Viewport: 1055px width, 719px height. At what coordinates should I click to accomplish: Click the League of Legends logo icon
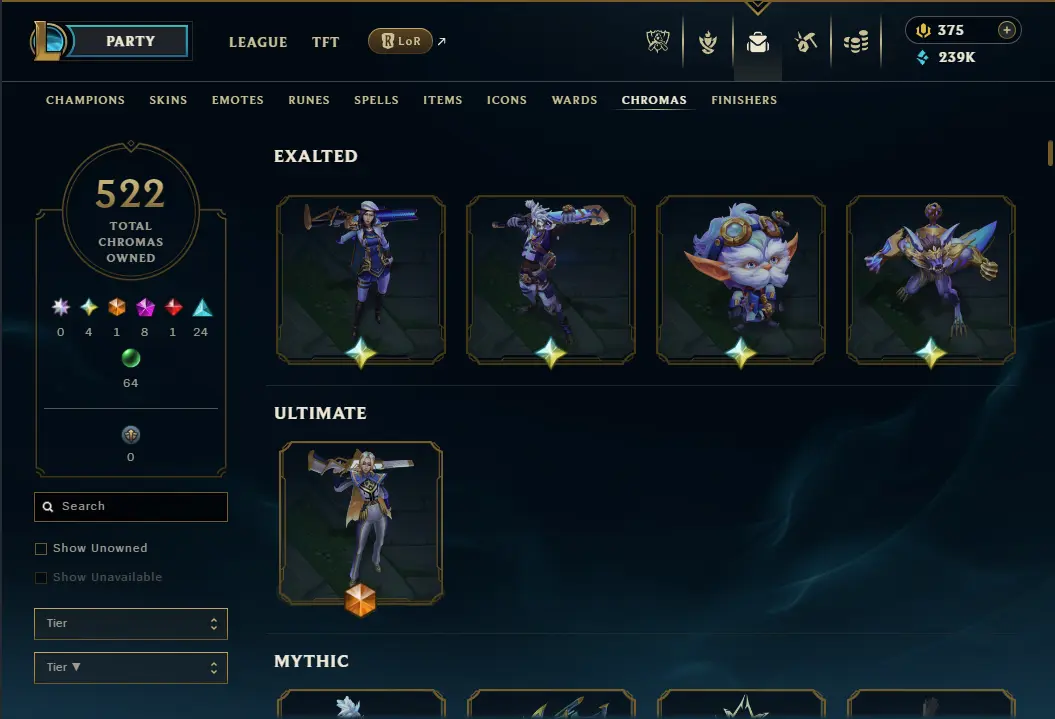[x=48, y=41]
